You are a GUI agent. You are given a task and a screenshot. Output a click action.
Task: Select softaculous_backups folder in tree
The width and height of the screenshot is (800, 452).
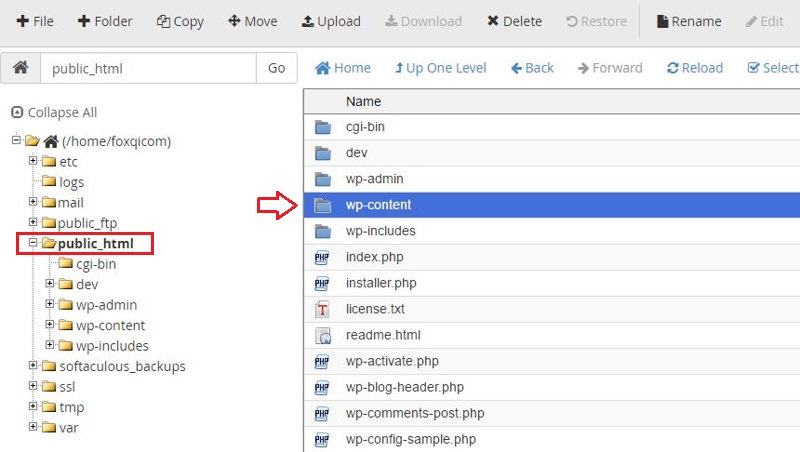122,366
